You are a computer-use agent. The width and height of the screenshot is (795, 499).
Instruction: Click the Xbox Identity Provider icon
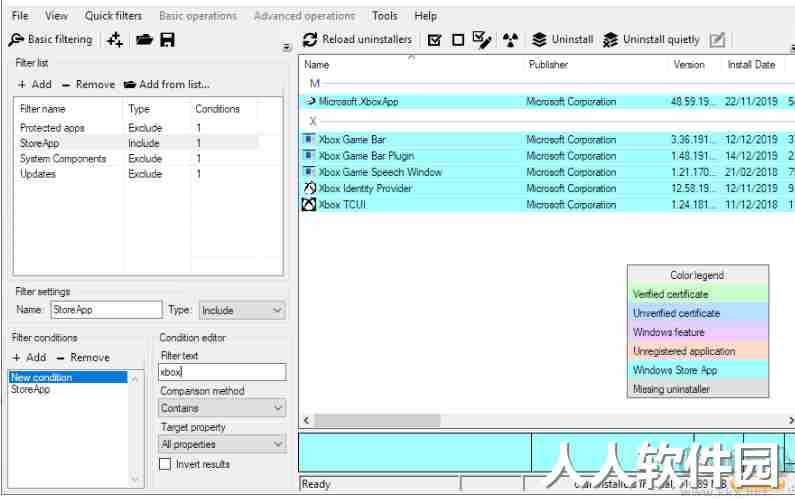[x=309, y=188]
